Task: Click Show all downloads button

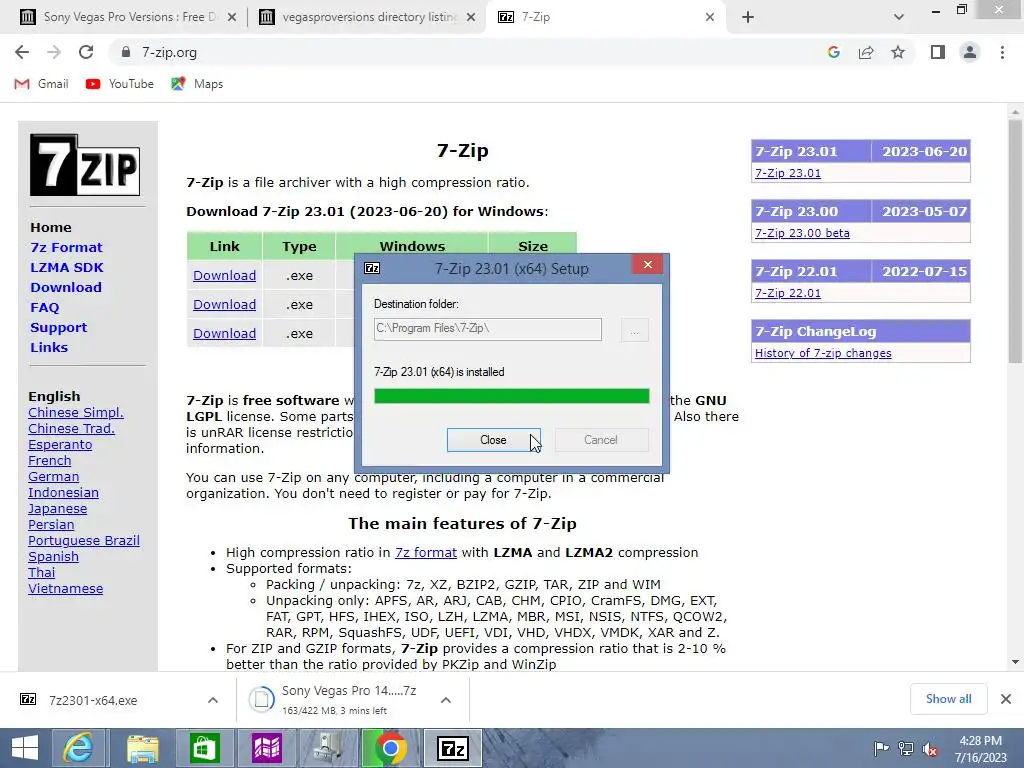Action: coord(948,699)
